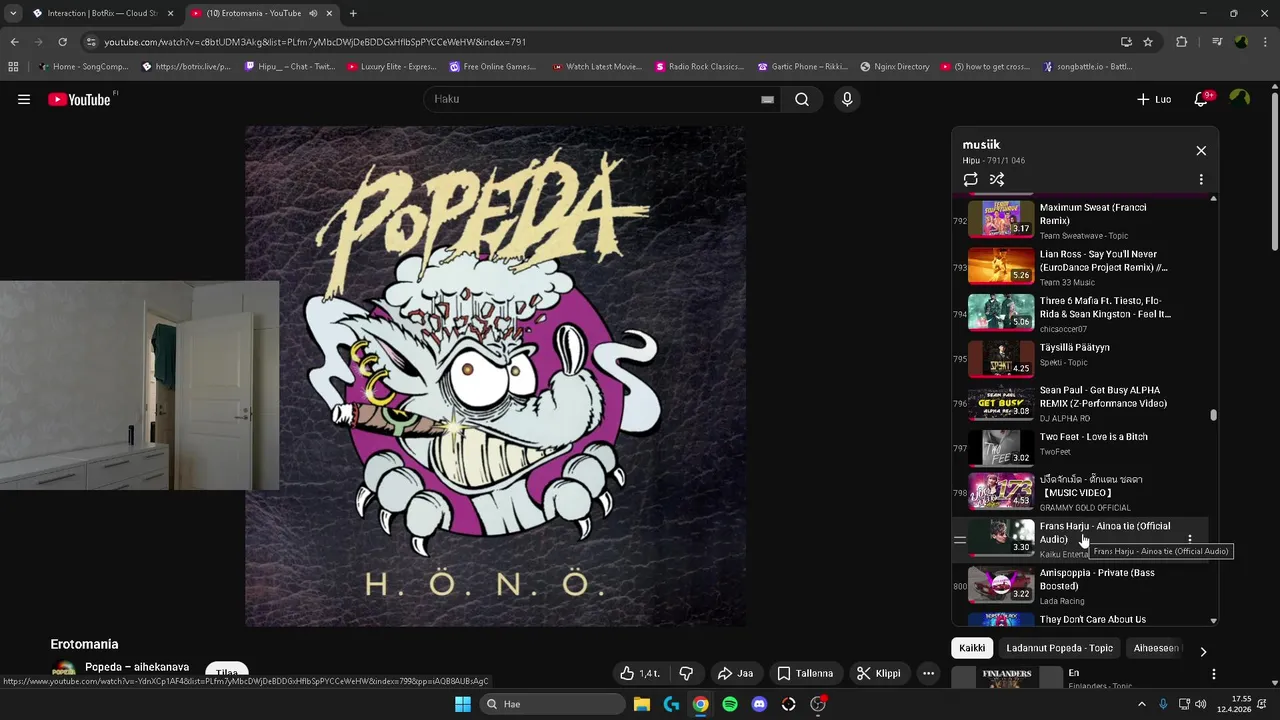Click playlist scrollbar down arrow

coord(1214,621)
